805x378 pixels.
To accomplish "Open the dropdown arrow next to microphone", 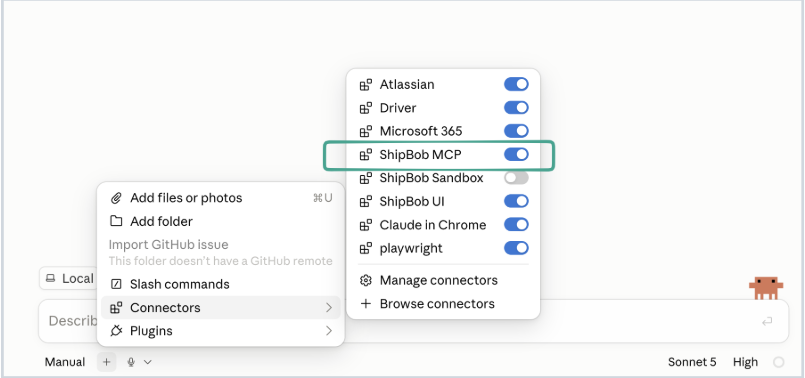I will 147,362.
